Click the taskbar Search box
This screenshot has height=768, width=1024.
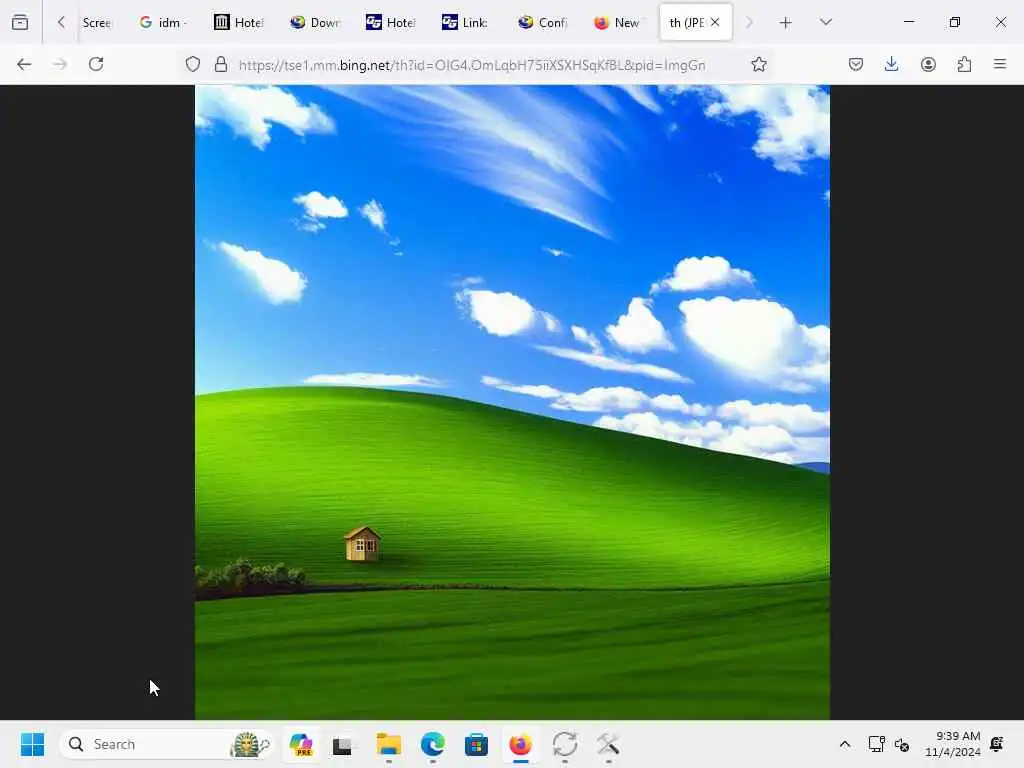coord(167,744)
